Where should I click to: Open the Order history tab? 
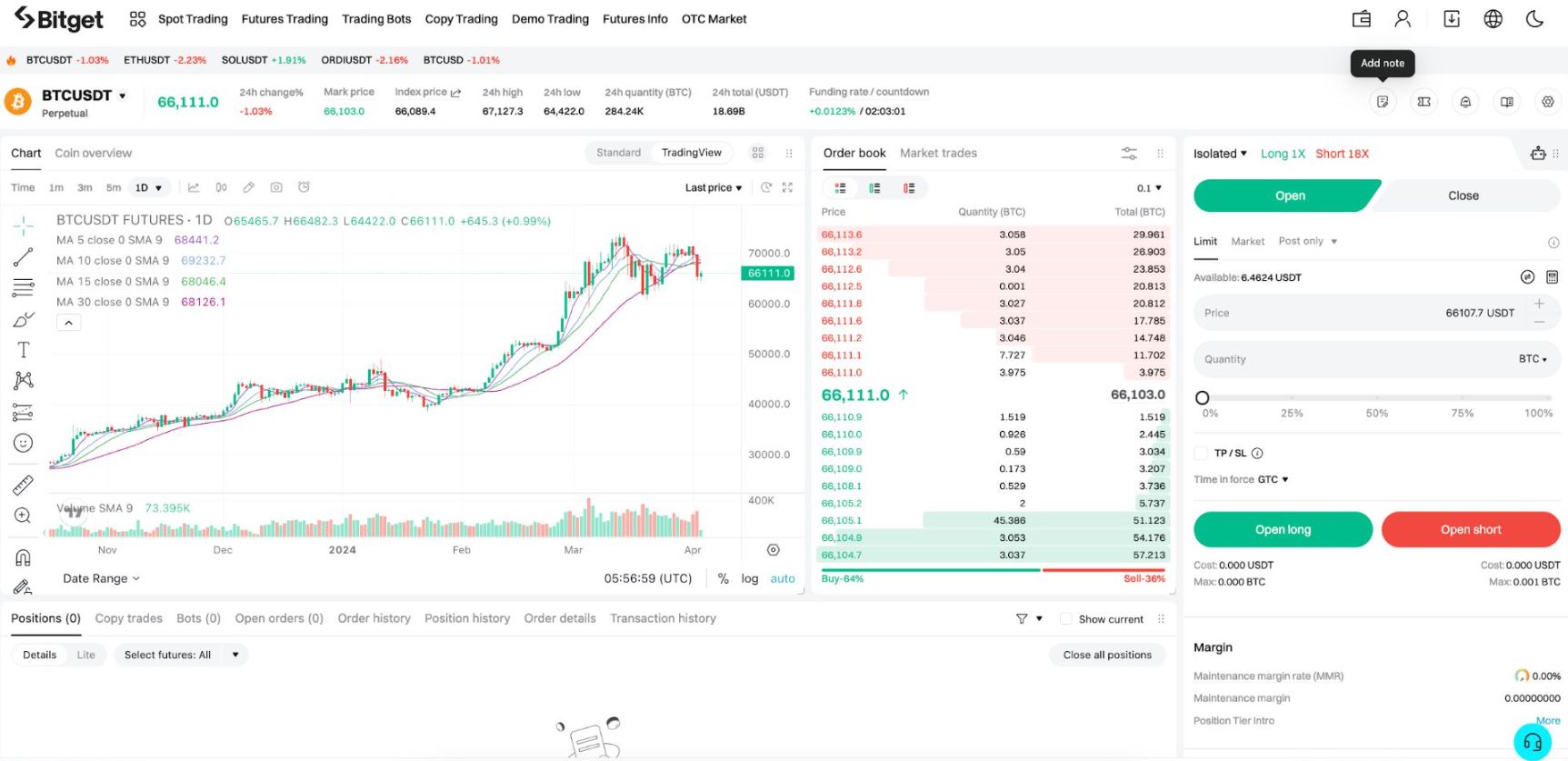(374, 618)
